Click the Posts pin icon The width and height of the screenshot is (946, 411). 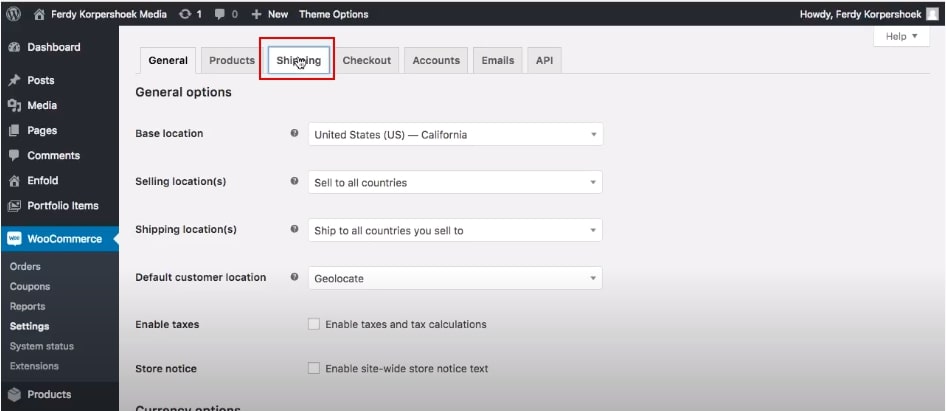[14, 80]
